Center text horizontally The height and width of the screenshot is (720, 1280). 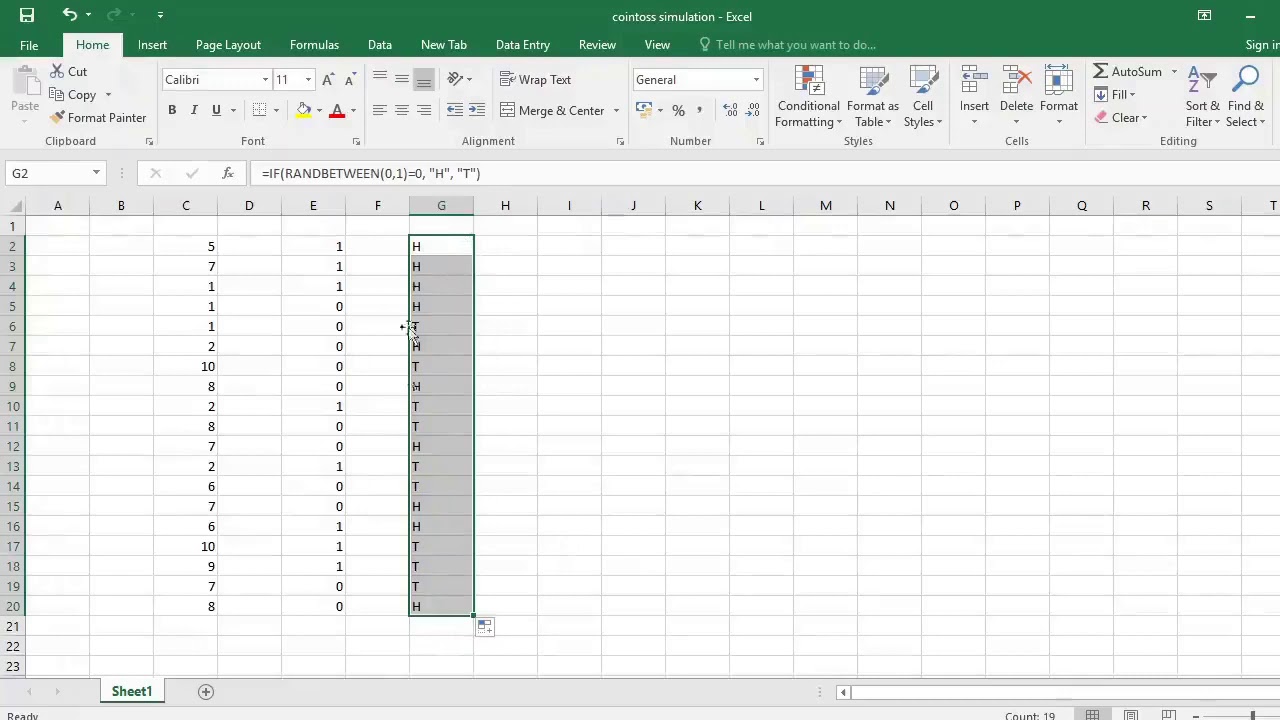402,110
